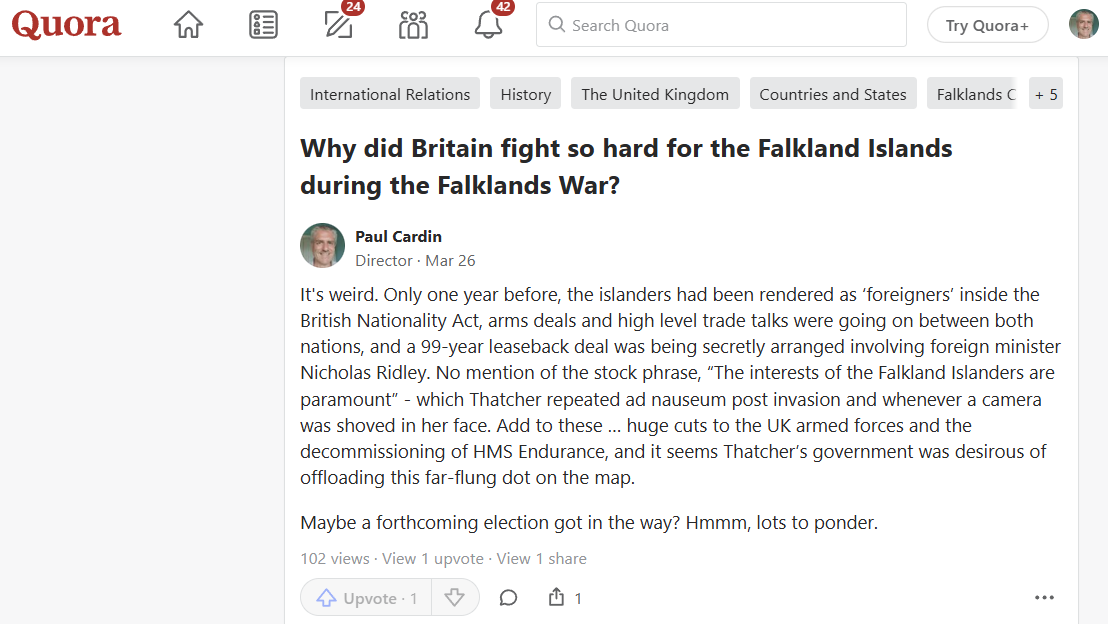The height and width of the screenshot is (624, 1108).
Task: Open the Answer pencil icon with badge
Action: [x=340, y=25]
